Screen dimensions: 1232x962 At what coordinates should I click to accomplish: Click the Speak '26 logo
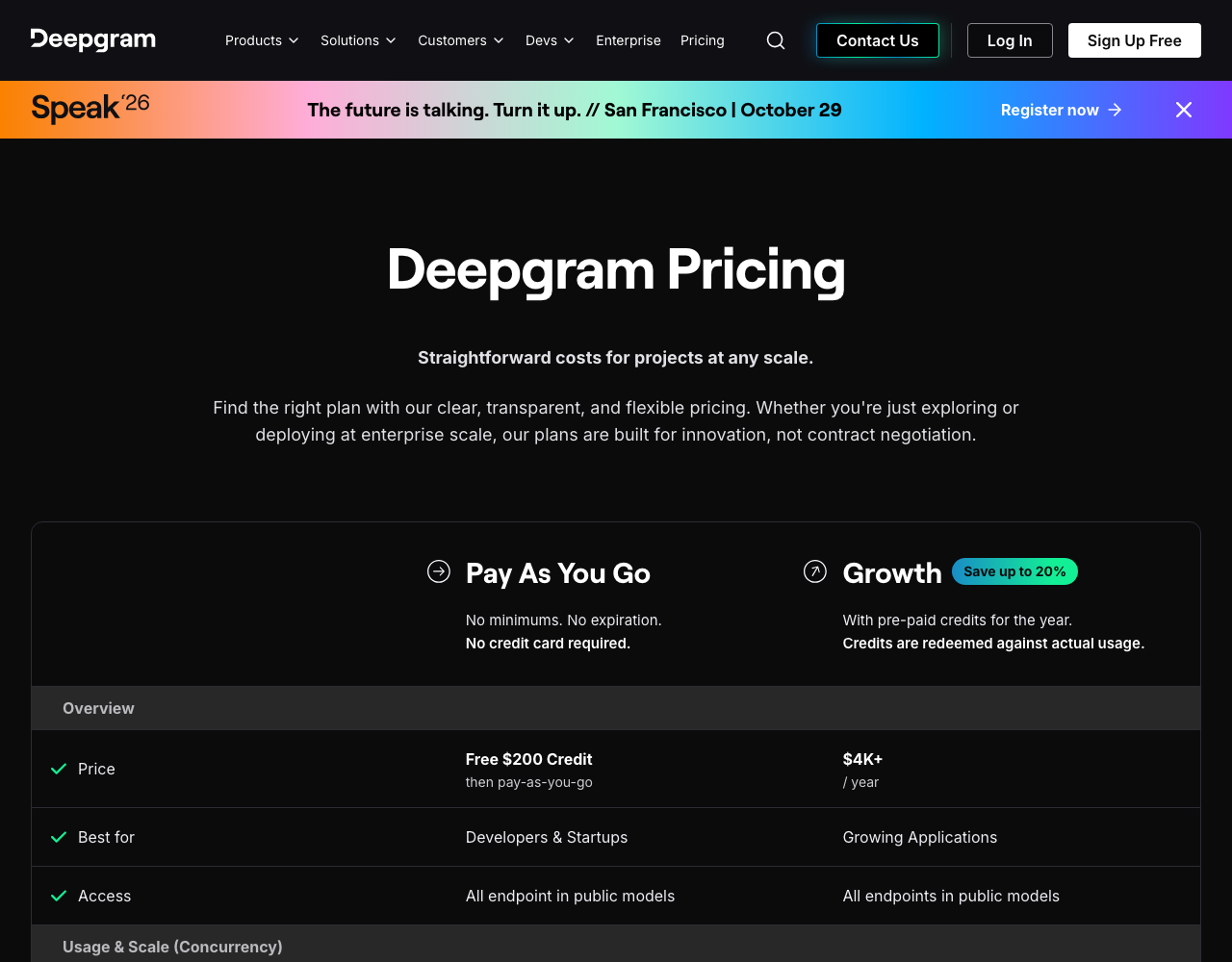click(x=90, y=109)
